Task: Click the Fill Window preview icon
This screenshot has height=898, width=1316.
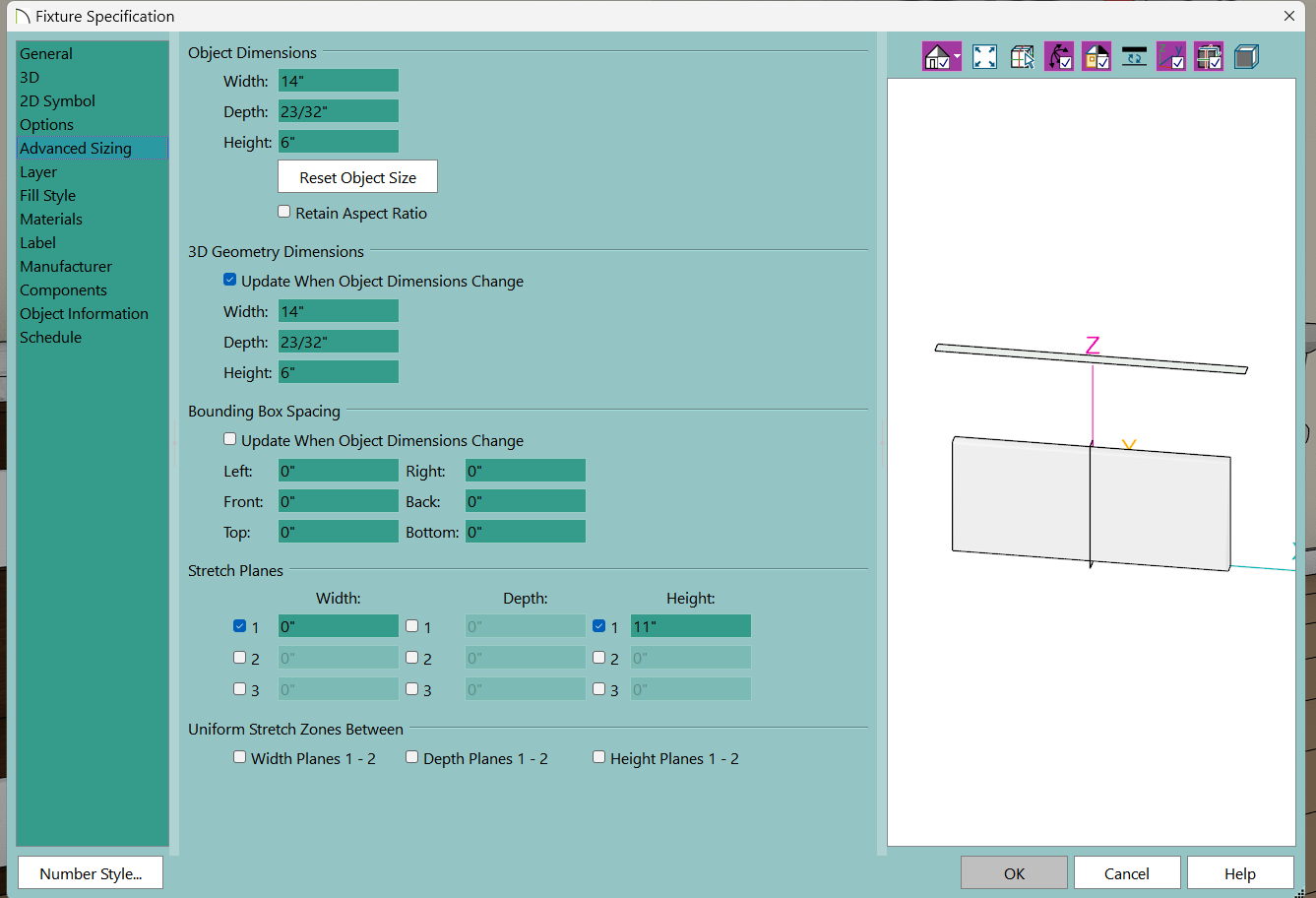Action: tap(984, 57)
